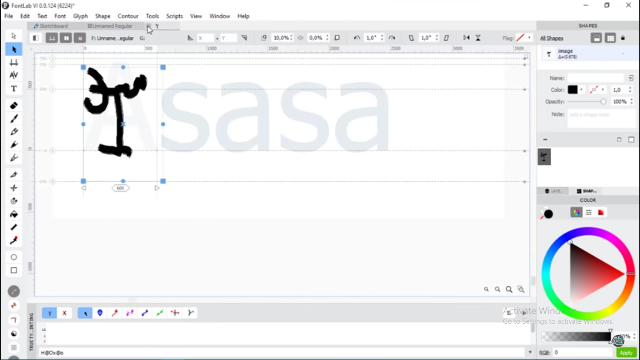Viewport: 640px width, 360px height.
Task: Toggle the second dark view button
Action: pos(66,38)
